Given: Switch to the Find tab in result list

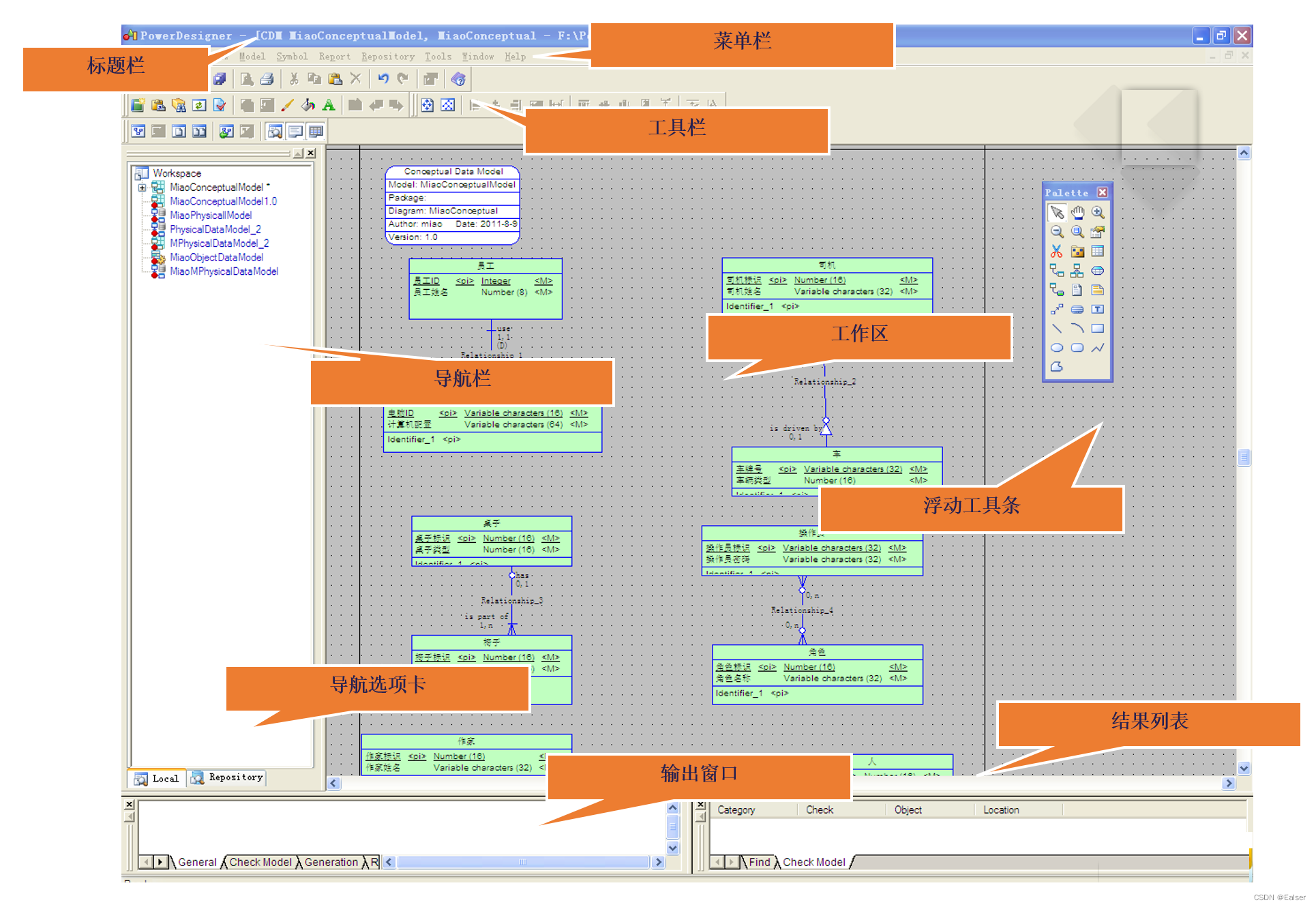Looking at the screenshot, I should [759, 863].
